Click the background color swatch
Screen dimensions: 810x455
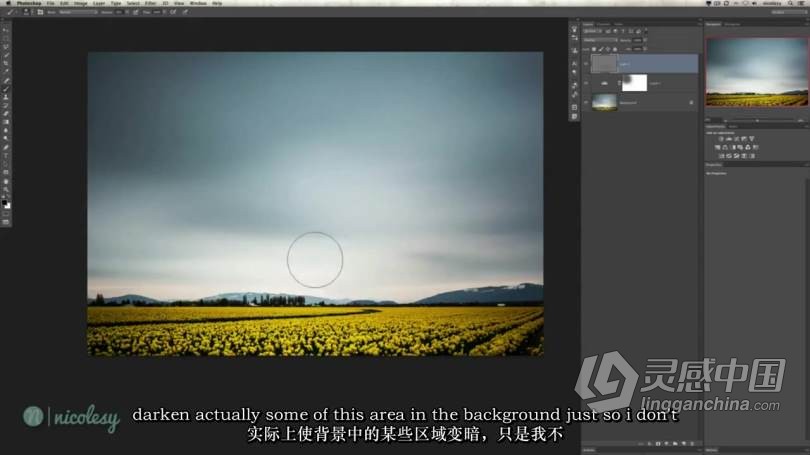[8, 206]
